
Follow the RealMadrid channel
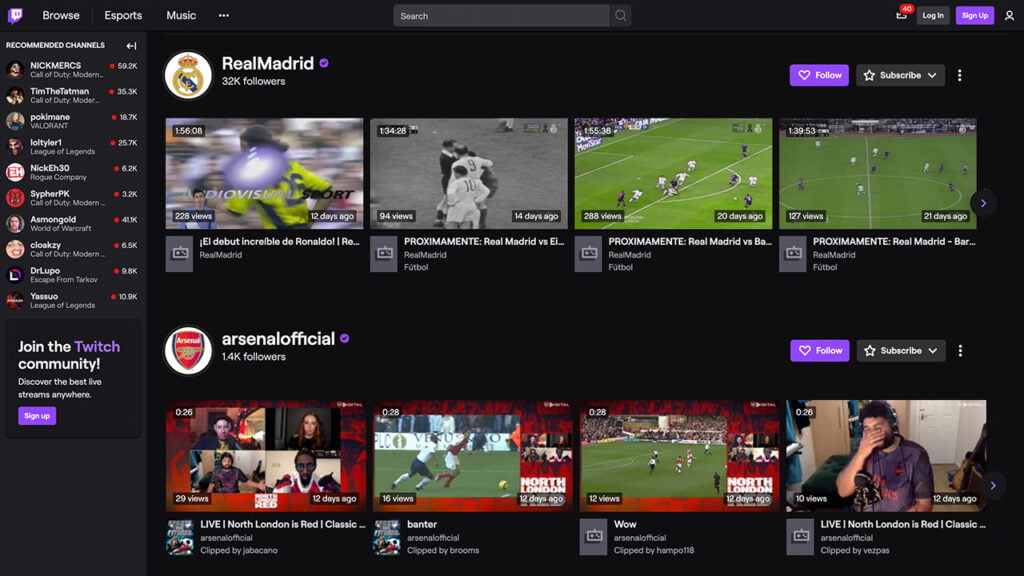(819, 75)
